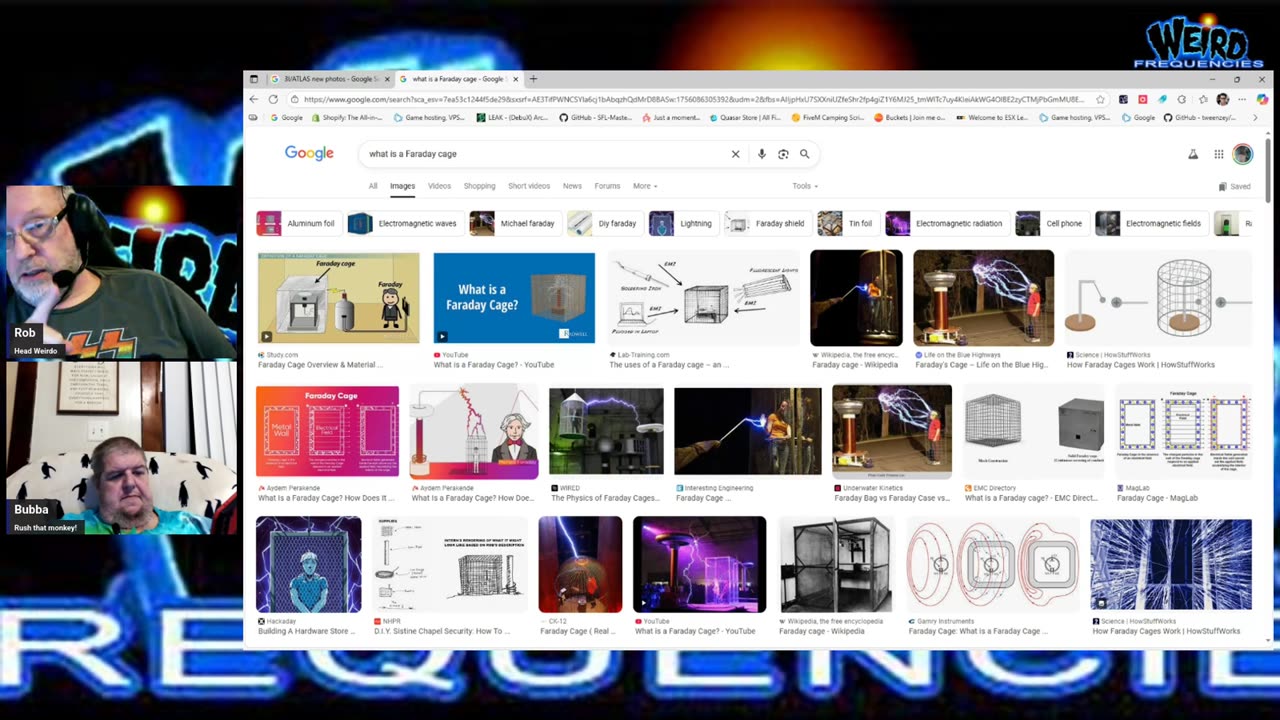The width and height of the screenshot is (1280, 720).
Task: Reload the page with the refresh icon
Action: [x=273, y=99]
